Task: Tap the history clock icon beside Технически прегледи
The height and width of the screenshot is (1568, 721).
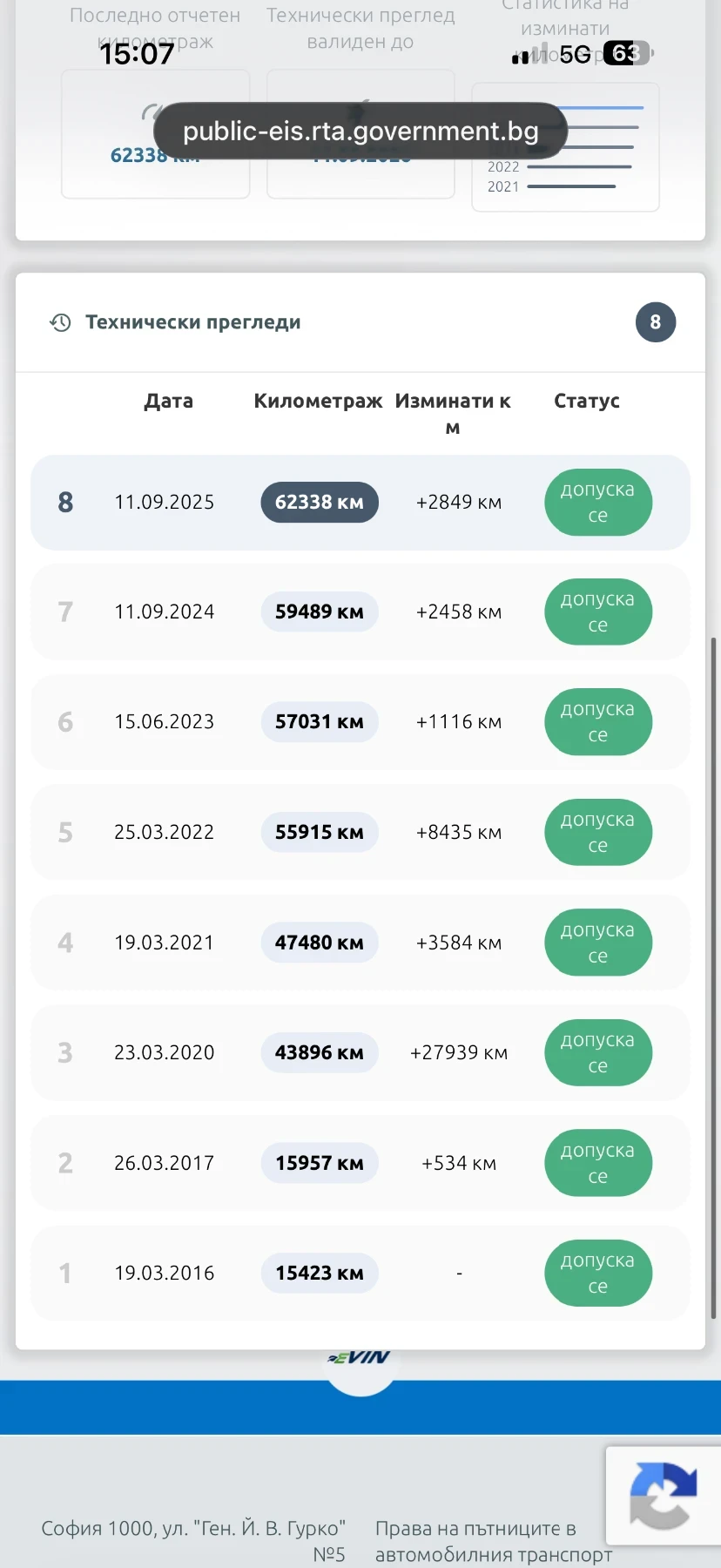Action: (60, 322)
